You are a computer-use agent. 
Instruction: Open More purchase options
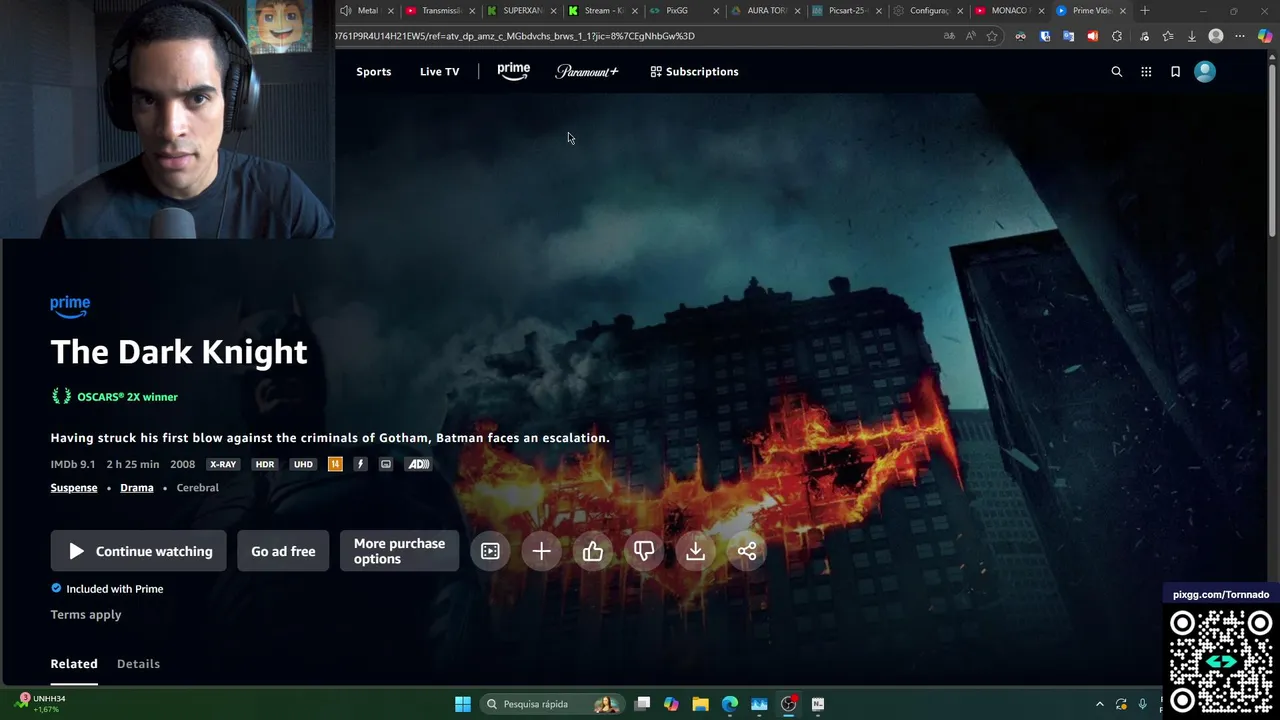(x=399, y=551)
